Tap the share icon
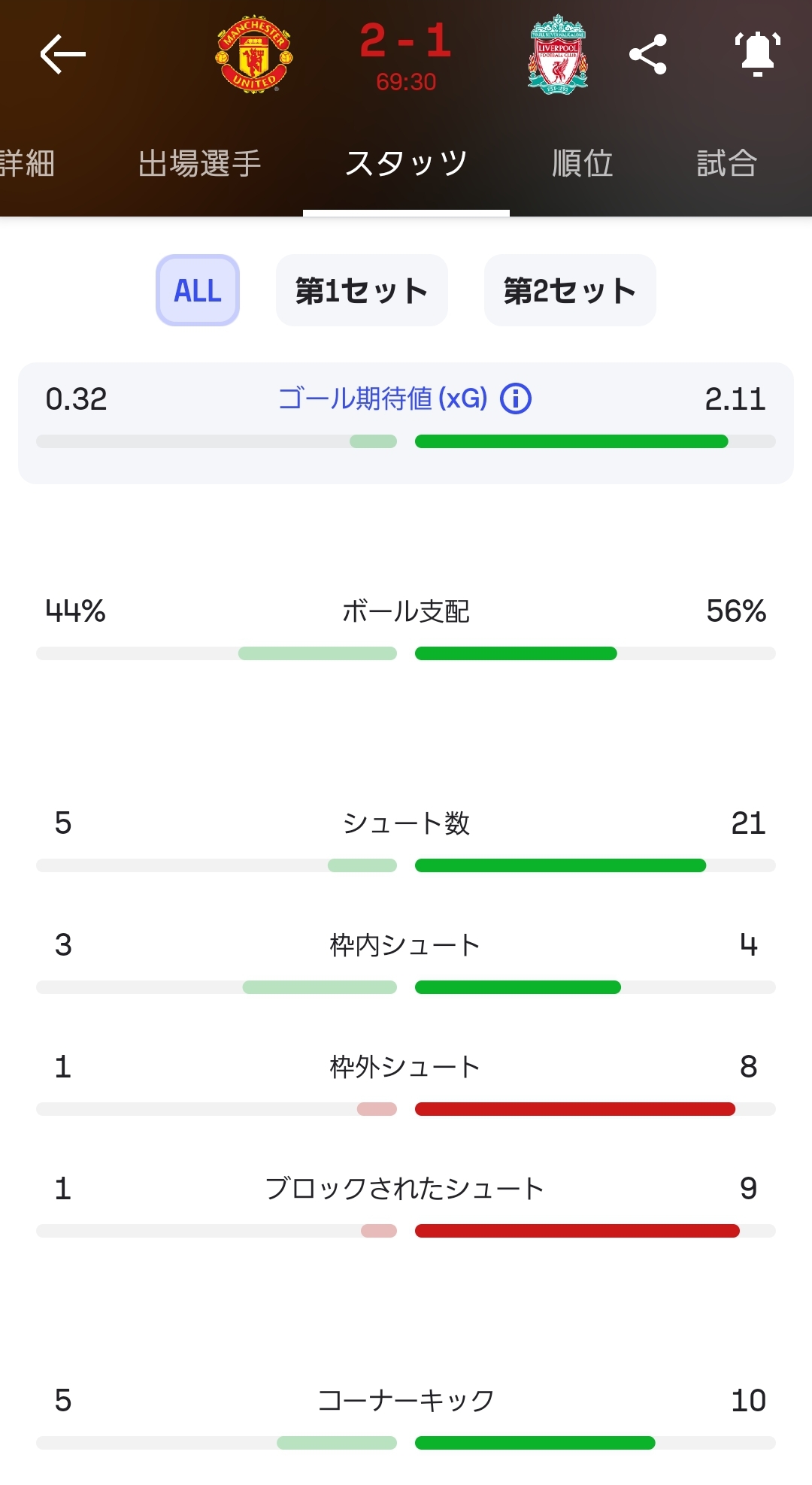 click(648, 54)
